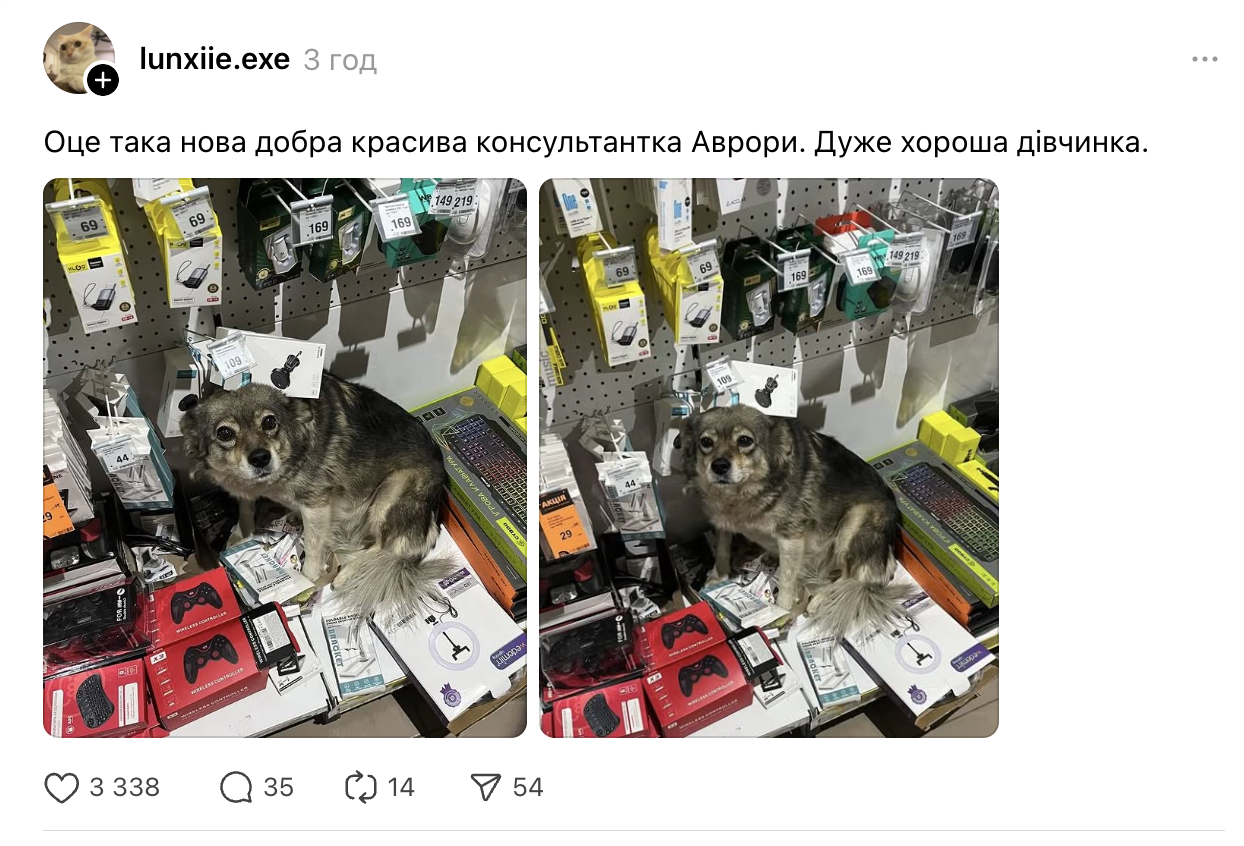Like the post with the heart icon
Screen dimensions: 1244x846
(x=62, y=788)
